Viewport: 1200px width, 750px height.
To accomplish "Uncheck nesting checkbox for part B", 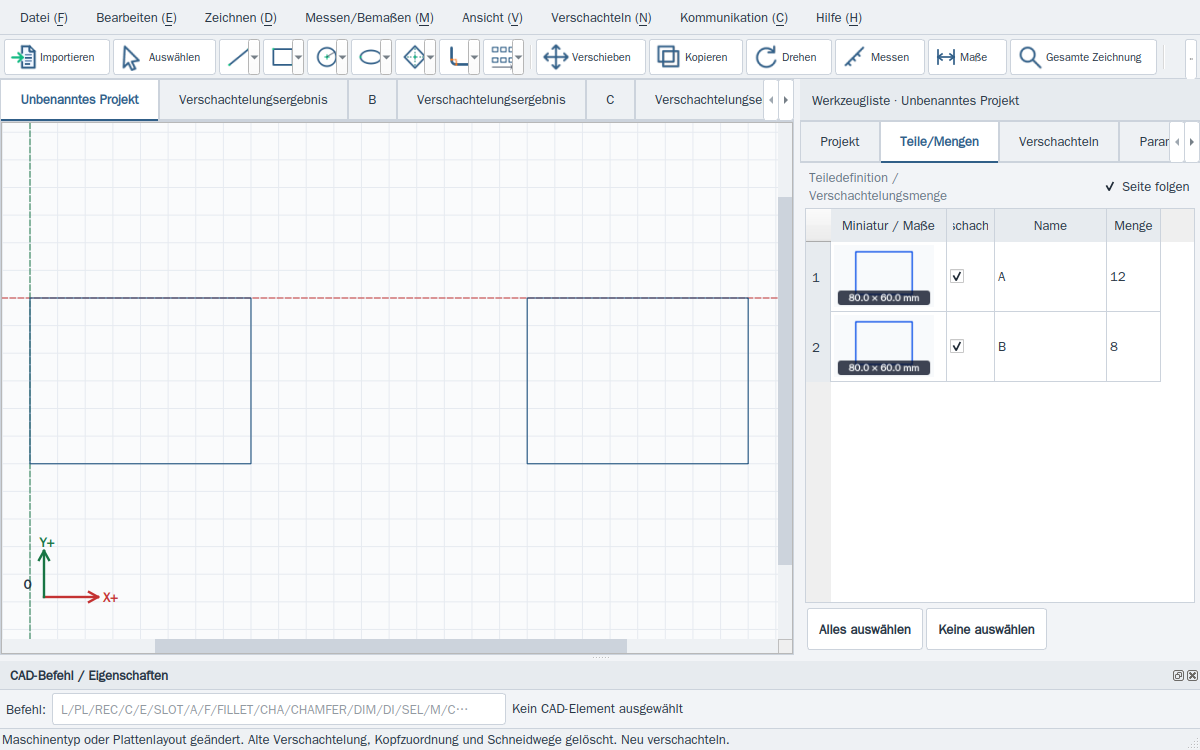I will click(957, 346).
